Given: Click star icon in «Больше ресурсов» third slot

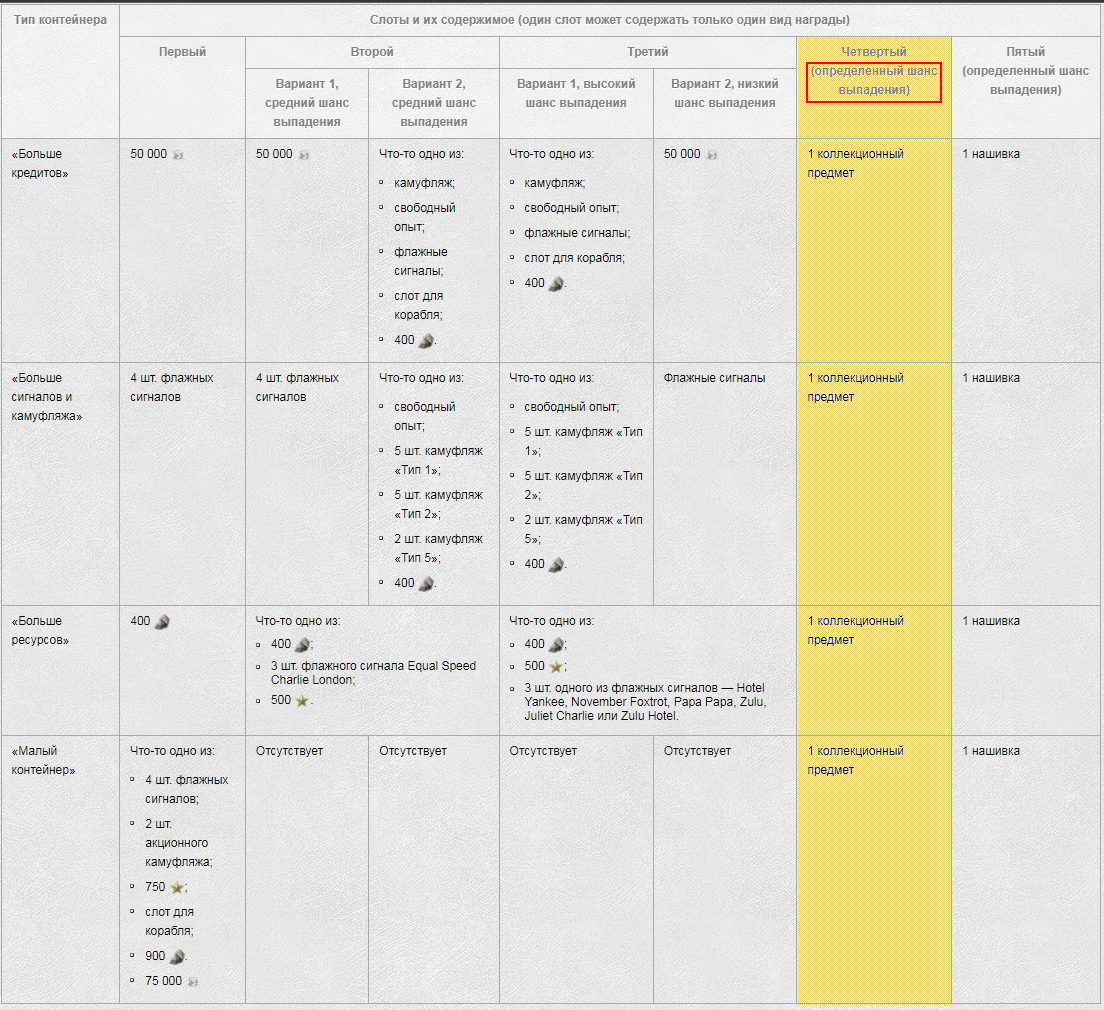Looking at the screenshot, I should coord(557,666).
